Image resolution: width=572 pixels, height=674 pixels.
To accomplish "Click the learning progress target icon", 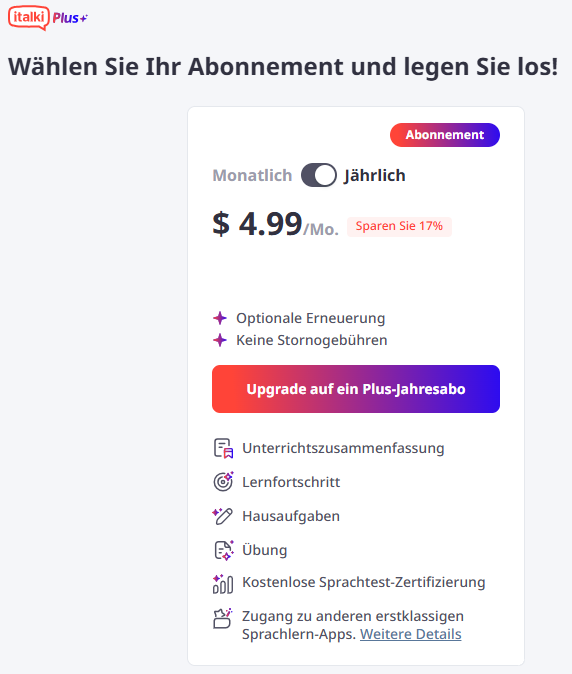I will click(x=223, y=482).
